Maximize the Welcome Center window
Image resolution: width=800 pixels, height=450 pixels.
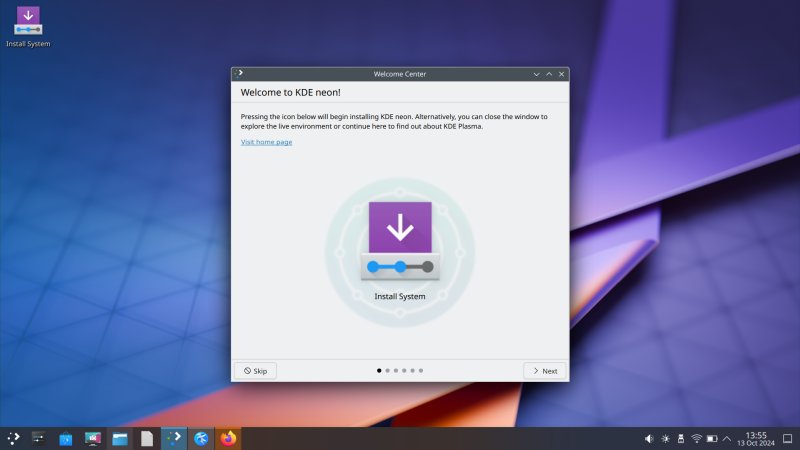tap(549, 74)
